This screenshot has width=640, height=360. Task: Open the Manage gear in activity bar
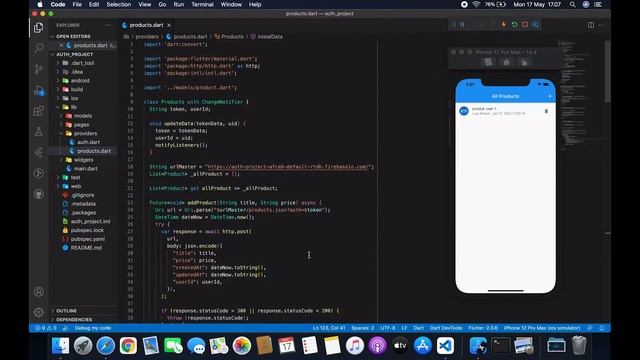pyautogui.click(x=39, y=312)
